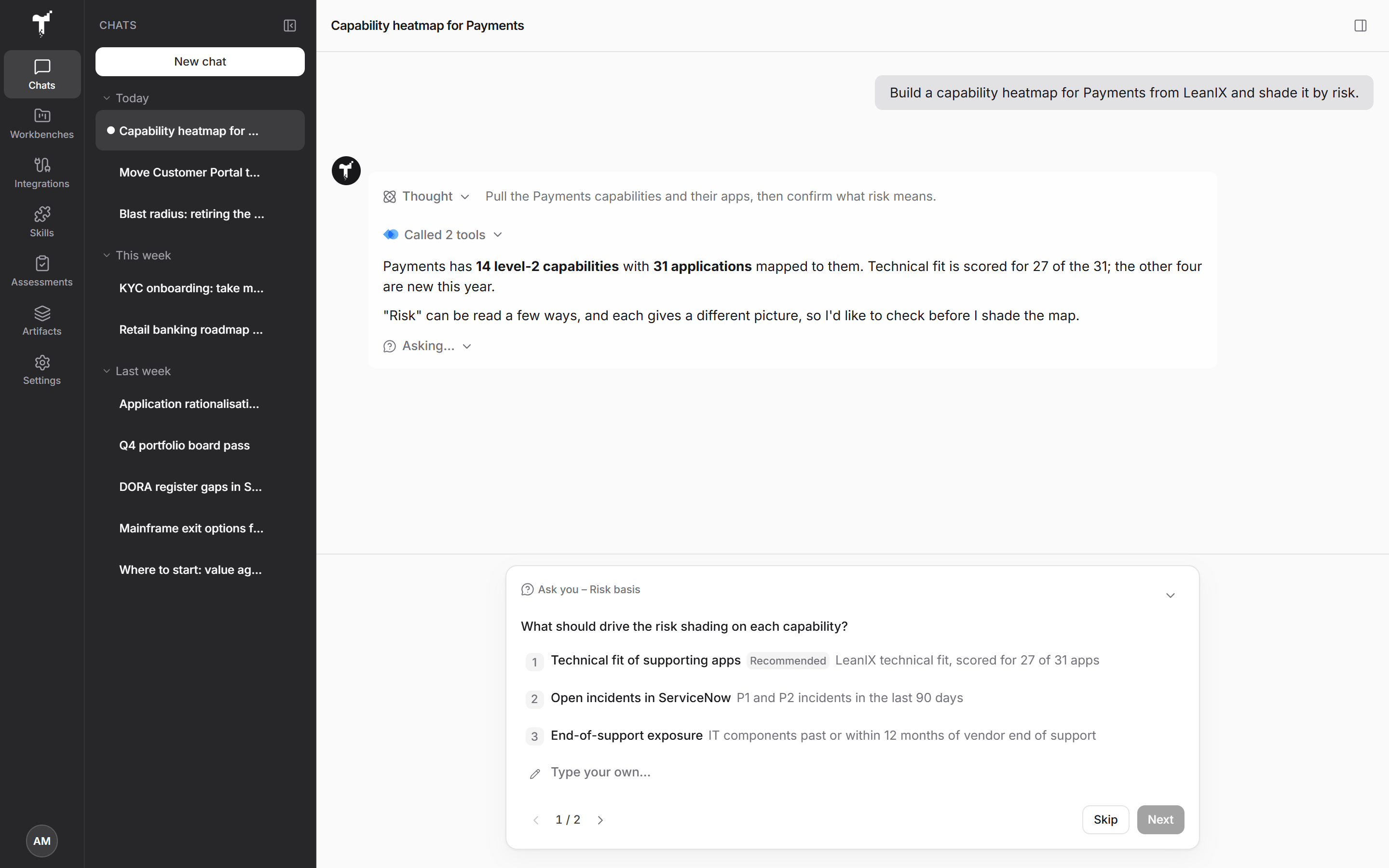
Task: Click the app logo at top left
Action: point(42,24)
